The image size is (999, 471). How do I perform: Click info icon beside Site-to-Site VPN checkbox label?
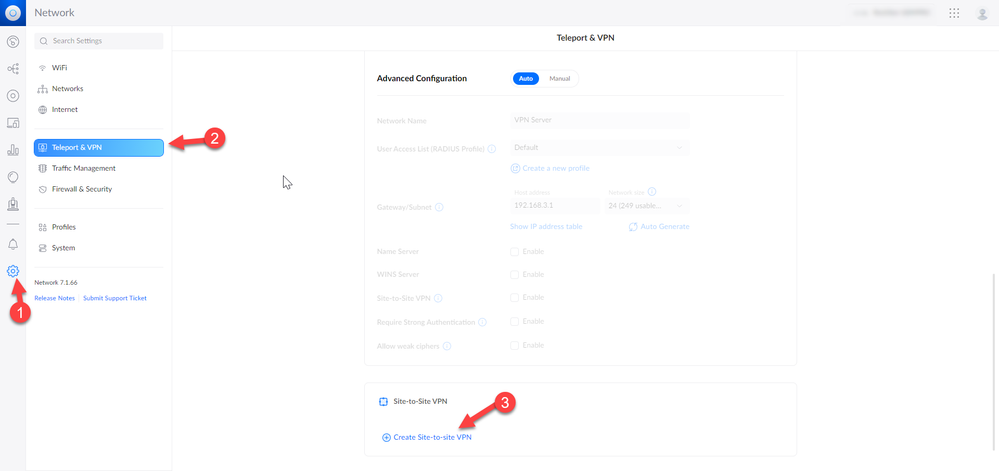pos(438,298)
